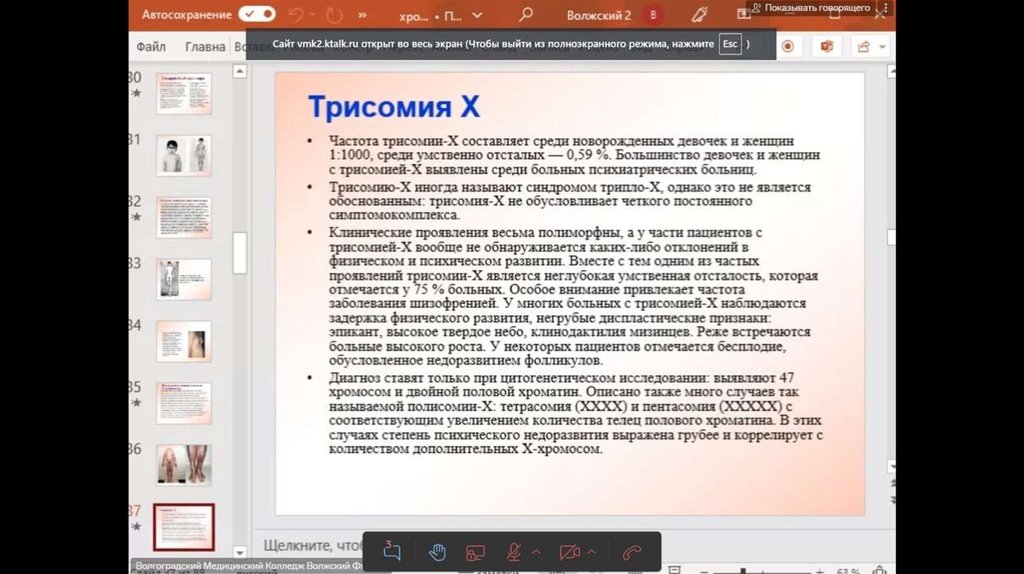1024x574 pixels.
Task: Click the search magnifier in the title bar
Action: point(526,14)
